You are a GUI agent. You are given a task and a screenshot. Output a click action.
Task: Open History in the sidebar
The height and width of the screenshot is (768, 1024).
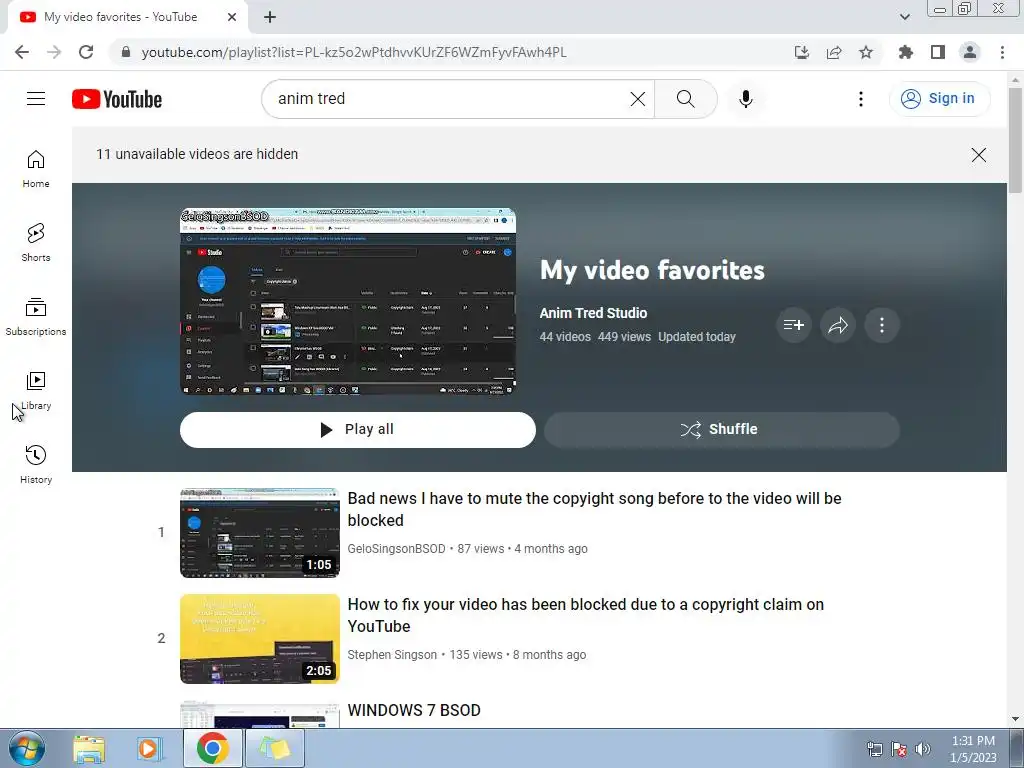[36, 464]
